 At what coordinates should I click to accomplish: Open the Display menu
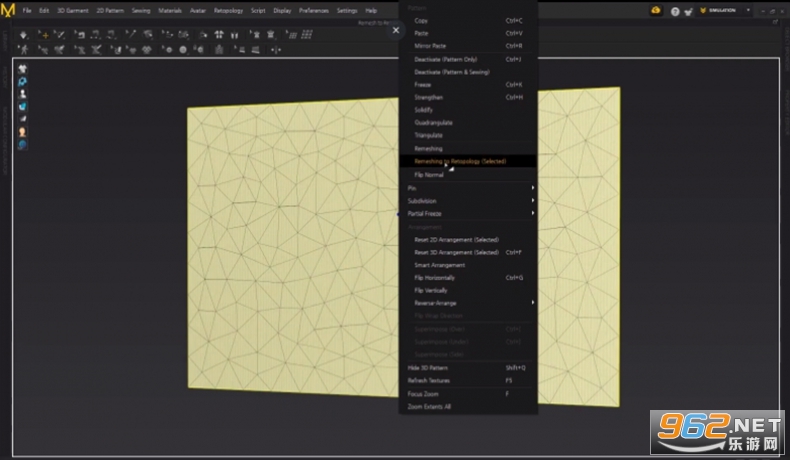(282, 11)
